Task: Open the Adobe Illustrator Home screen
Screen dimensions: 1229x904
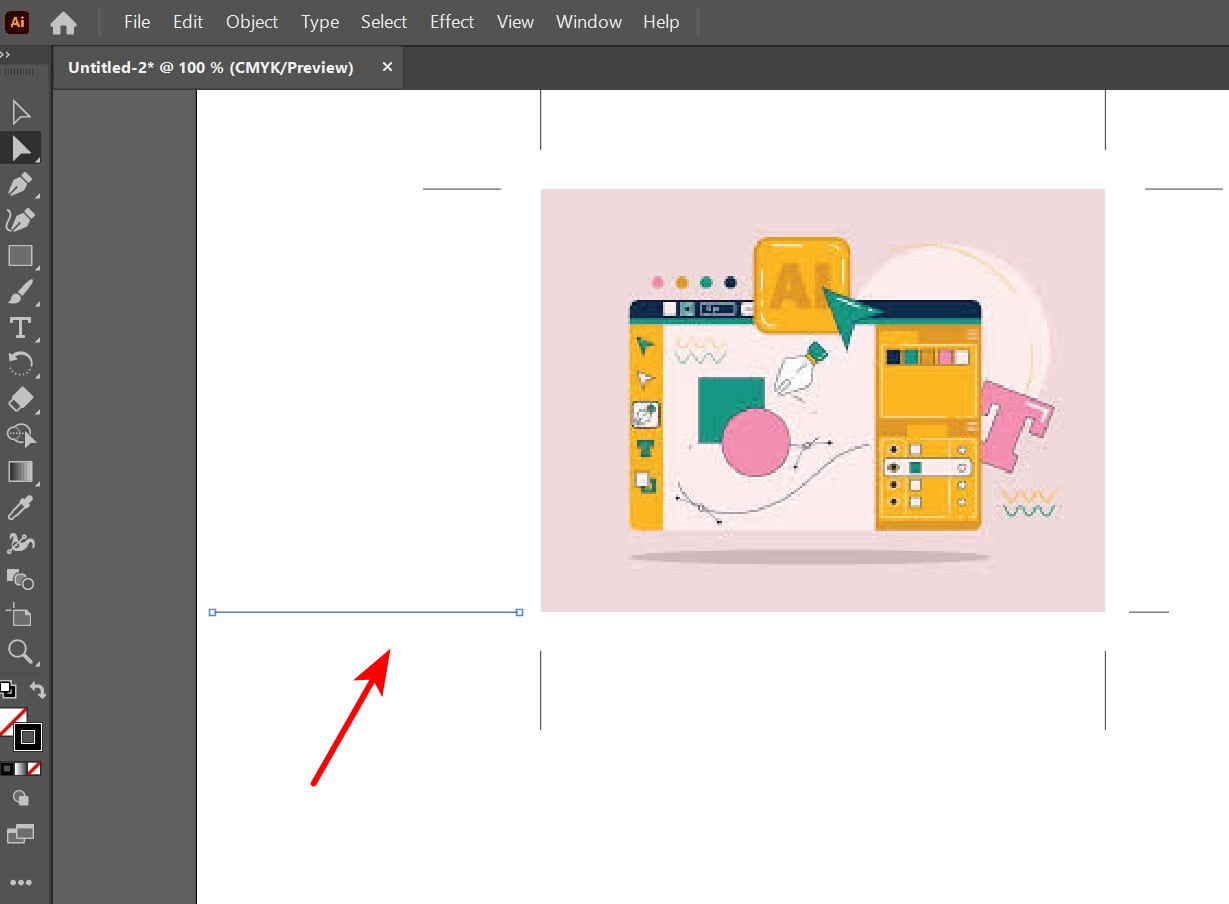Action: point(63,21)
